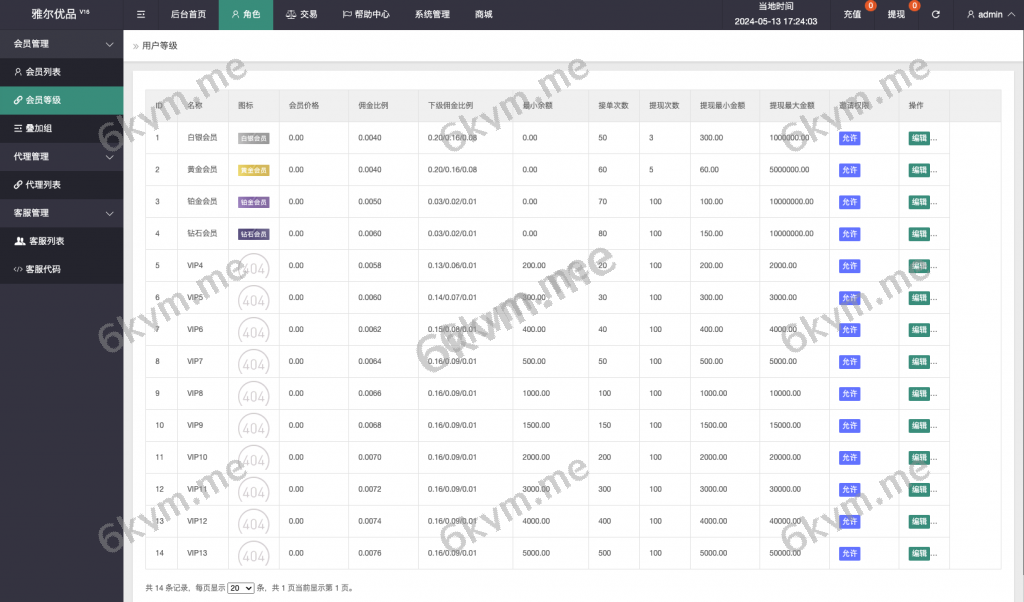Click the broken 404 icon for VIP4

(x=253, y=267)
